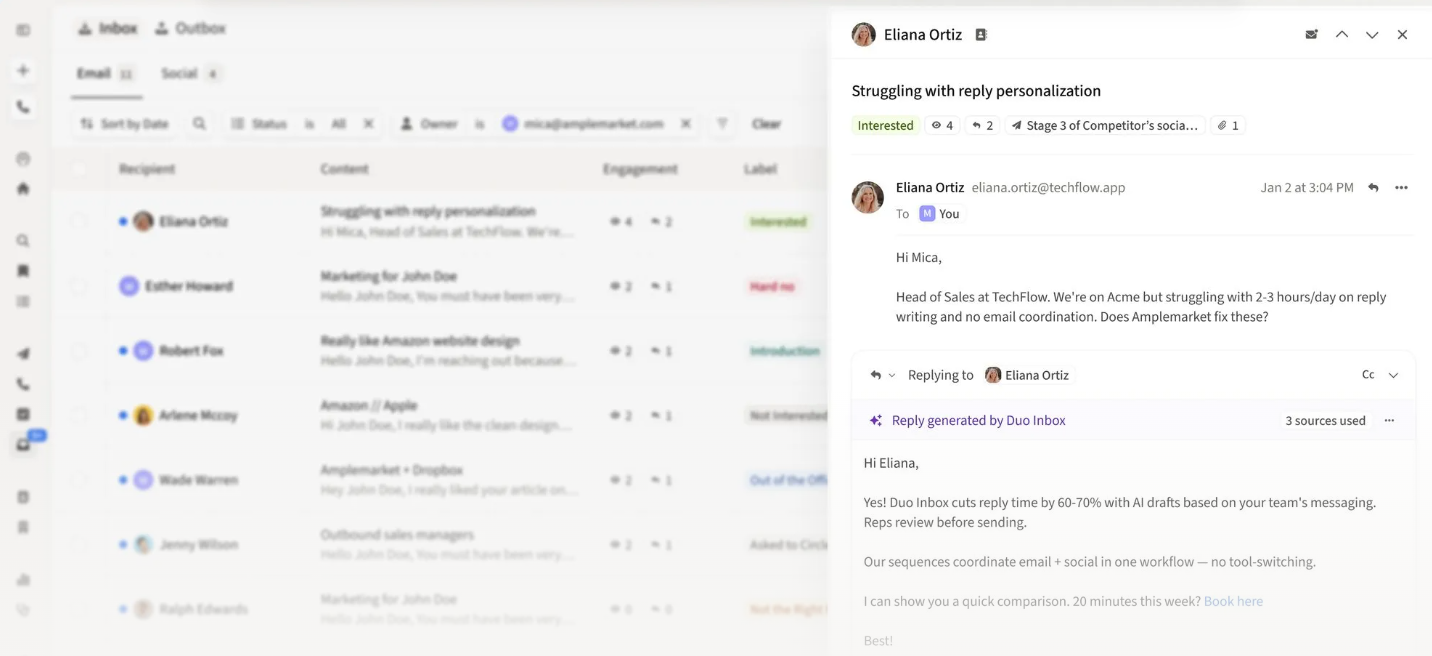1432x656 pixels.
Task: Tick the select-all checkbox in table header
Action: pos(78,169)
